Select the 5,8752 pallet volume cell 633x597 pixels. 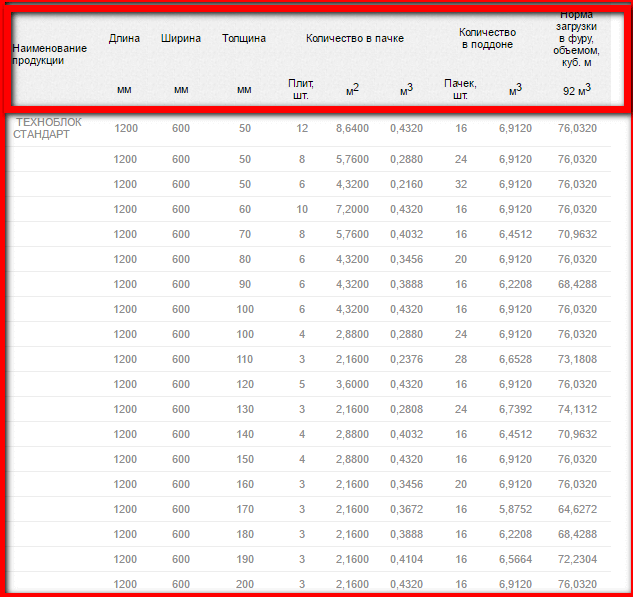(x=516, y=509)
